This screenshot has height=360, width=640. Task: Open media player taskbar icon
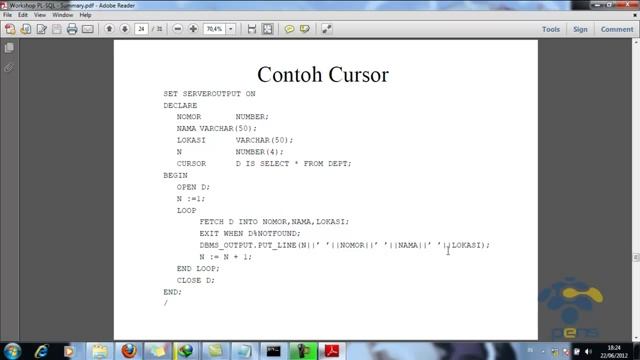point(69,351)
